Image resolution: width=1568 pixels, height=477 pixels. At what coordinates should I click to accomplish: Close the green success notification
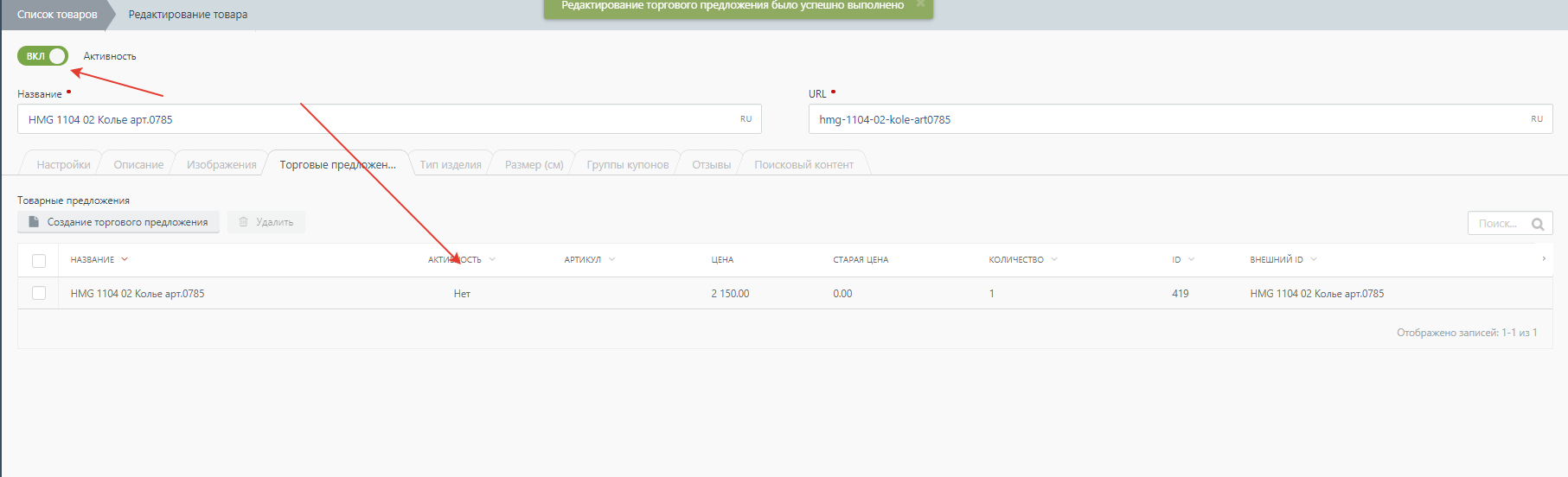(920, 4)
